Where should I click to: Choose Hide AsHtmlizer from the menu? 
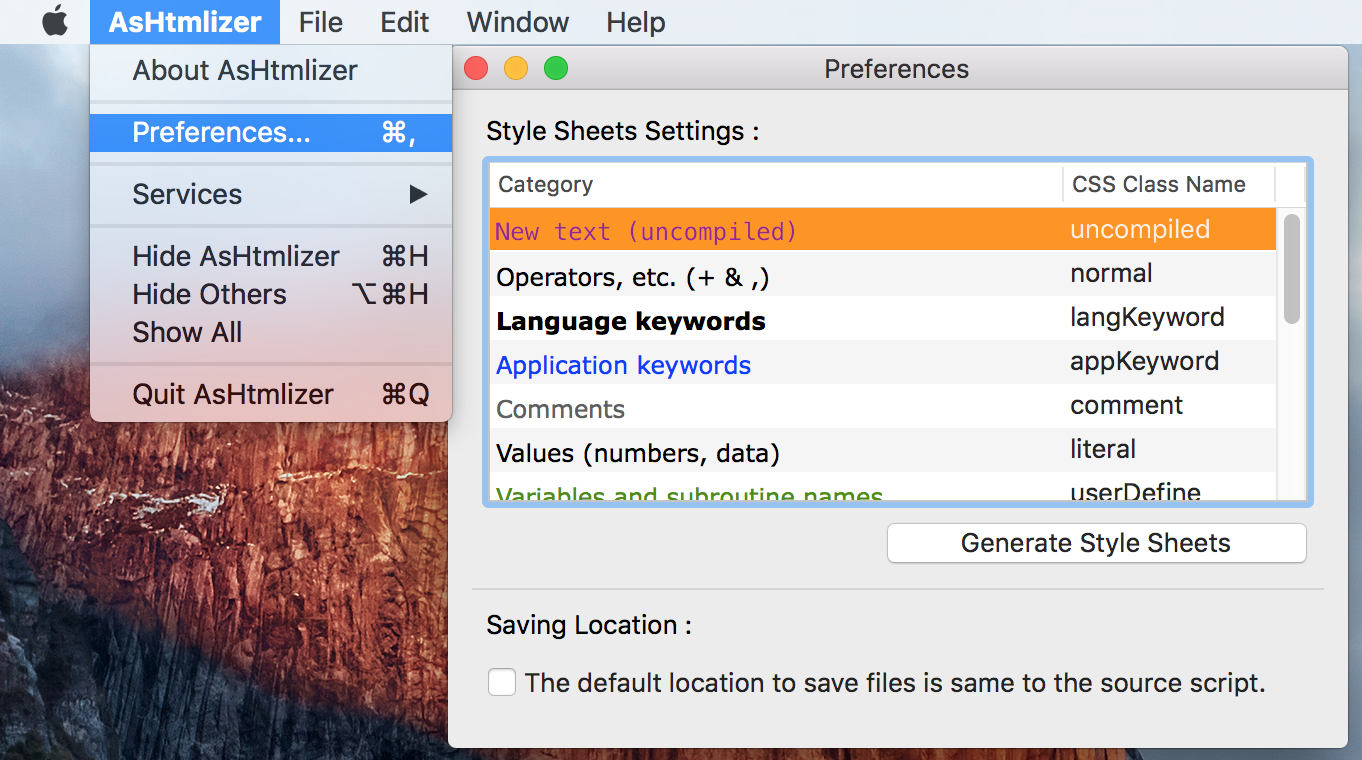(236, 257)
